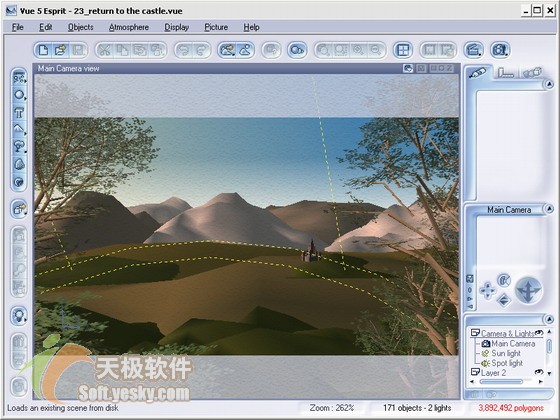Collapse the Main Camera panel arrow
The height and width of the screenshot is (420, 560).
(549, 209)
